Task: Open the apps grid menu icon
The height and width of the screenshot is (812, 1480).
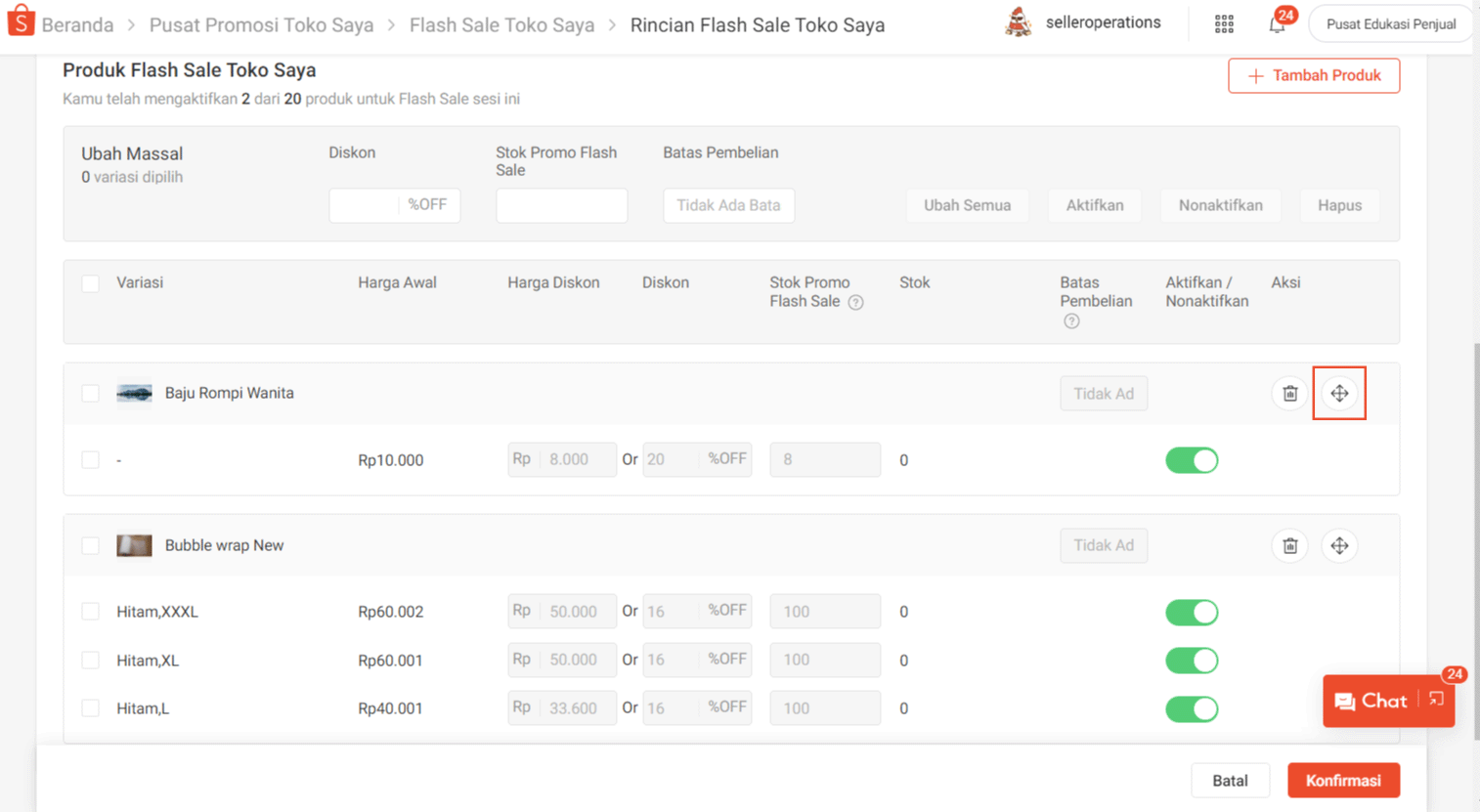Action: point(1224,24)
